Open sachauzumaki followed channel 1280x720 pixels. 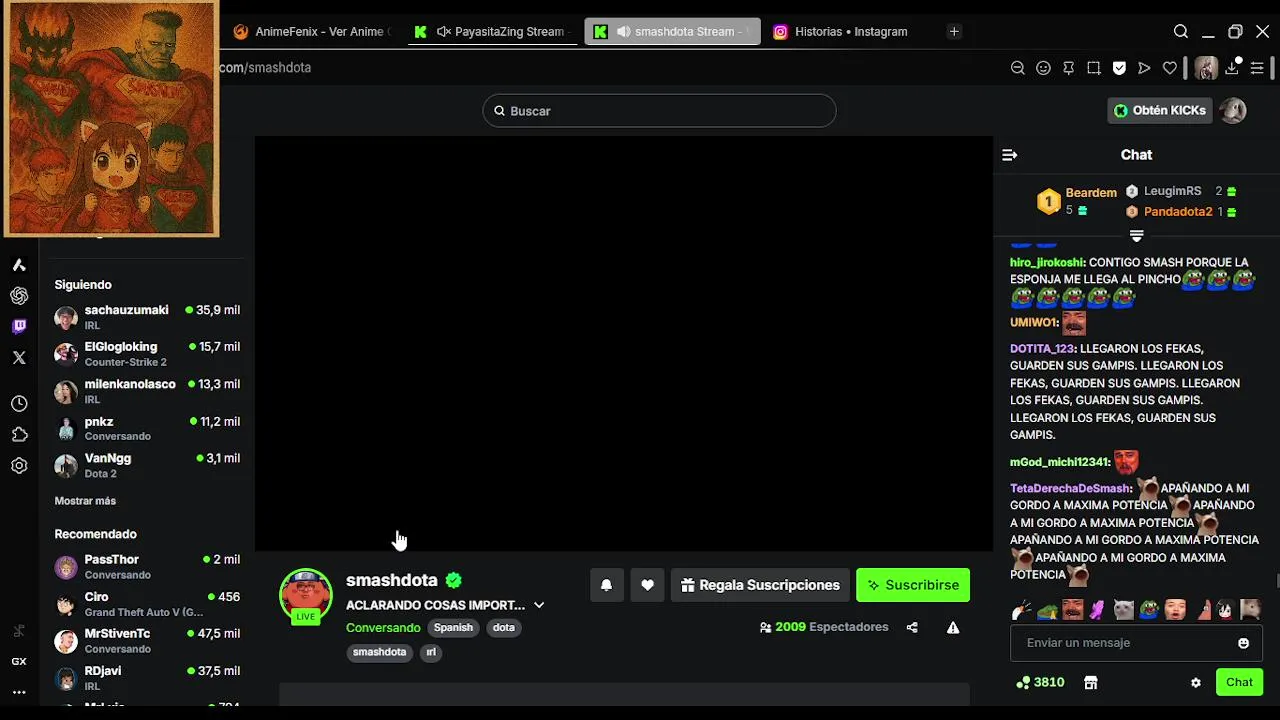(x=148, y=317)
